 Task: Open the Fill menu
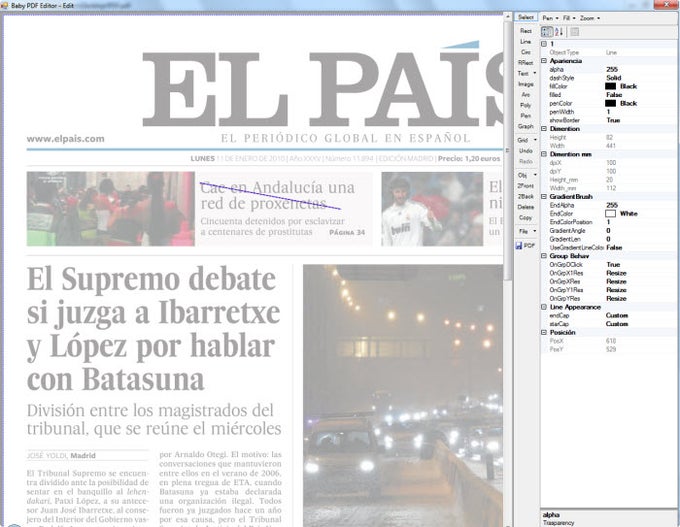click(569, 18)
